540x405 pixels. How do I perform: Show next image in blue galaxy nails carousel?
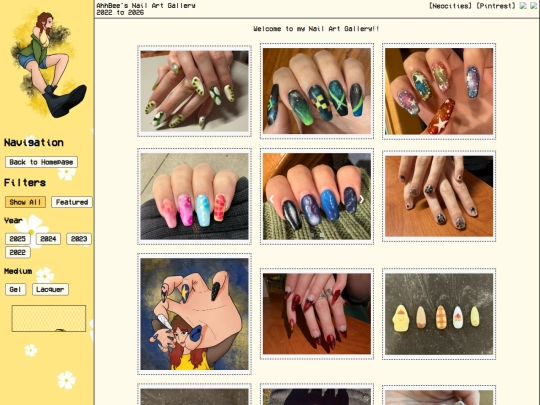pyautogui.click(x=362, y=199)
